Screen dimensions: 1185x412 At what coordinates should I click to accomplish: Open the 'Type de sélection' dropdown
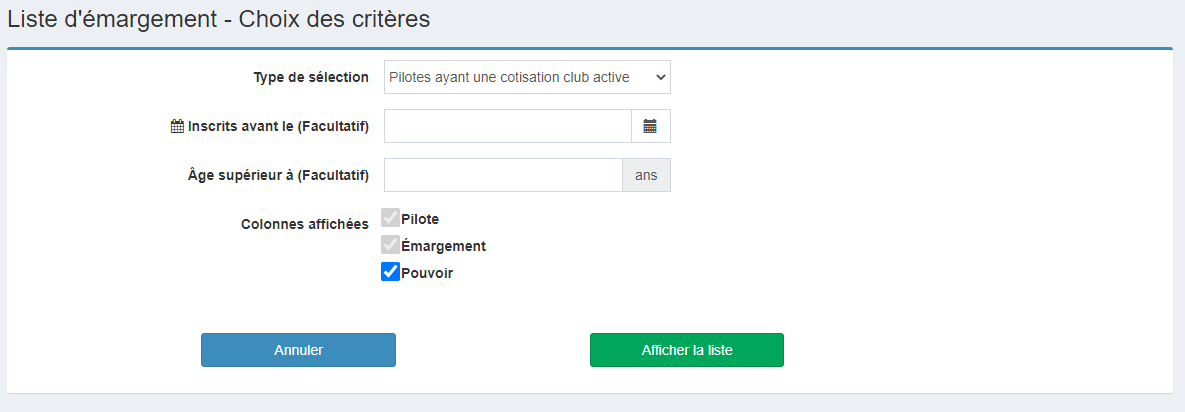click(527, 77)
